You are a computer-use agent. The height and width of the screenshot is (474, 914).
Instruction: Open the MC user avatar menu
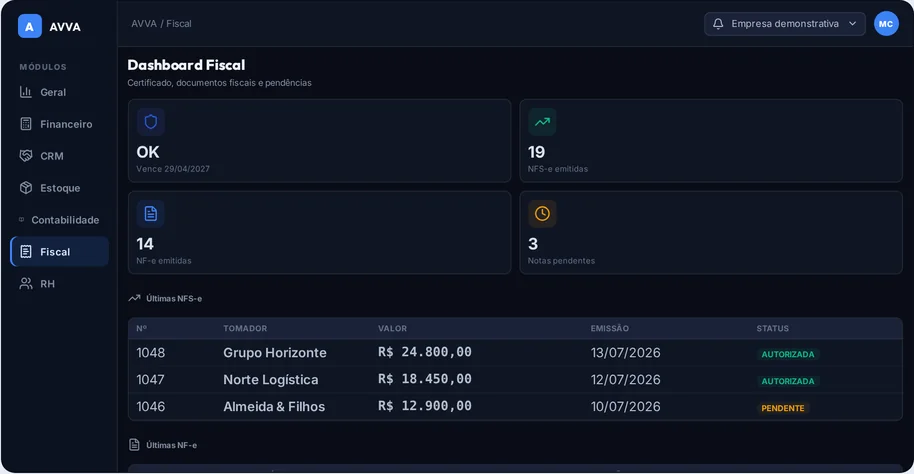[x=886, y=24]
